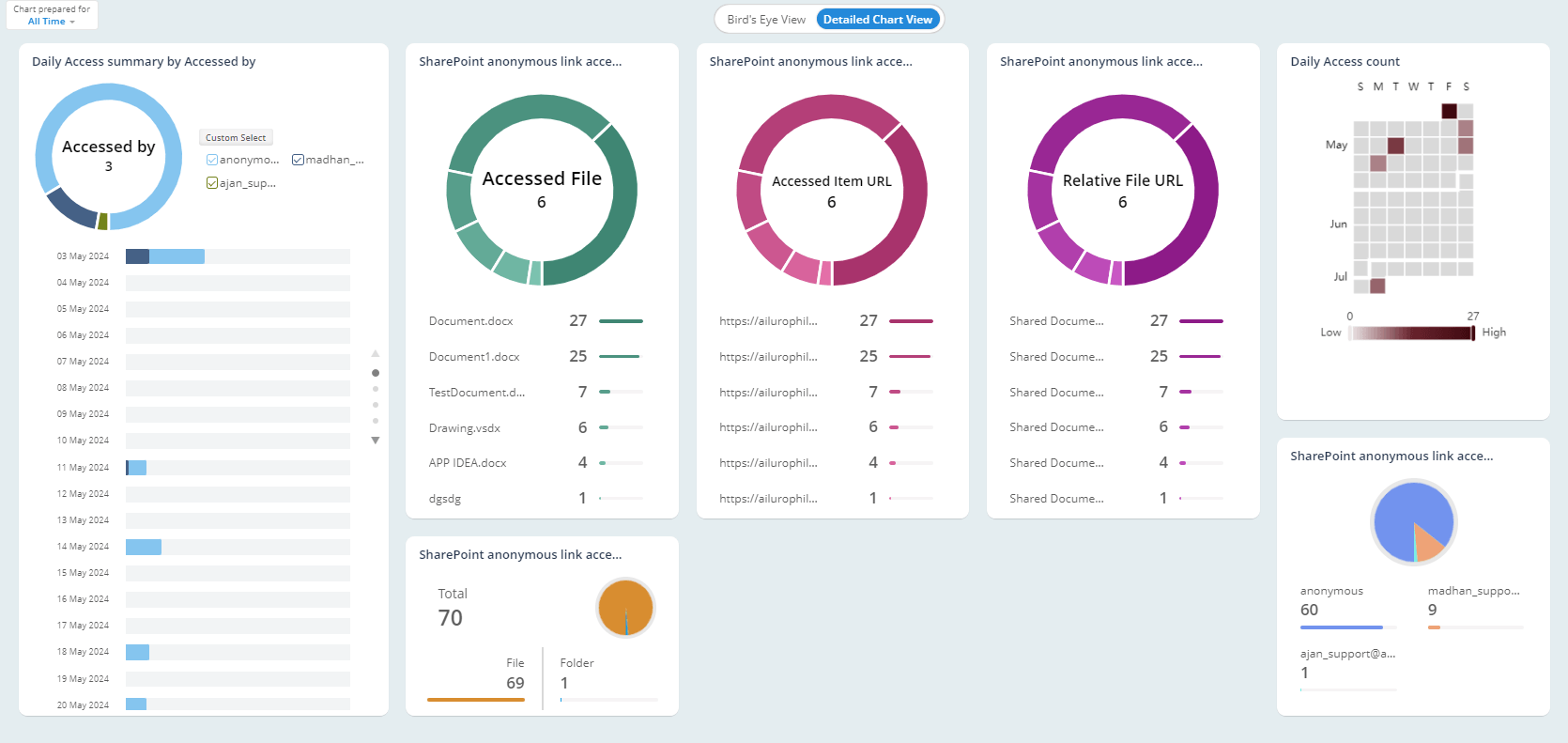Click the colored July cell in the heatmap
The height and width of the screenshot is (743, 1568).
click(x=1377, y=286)
